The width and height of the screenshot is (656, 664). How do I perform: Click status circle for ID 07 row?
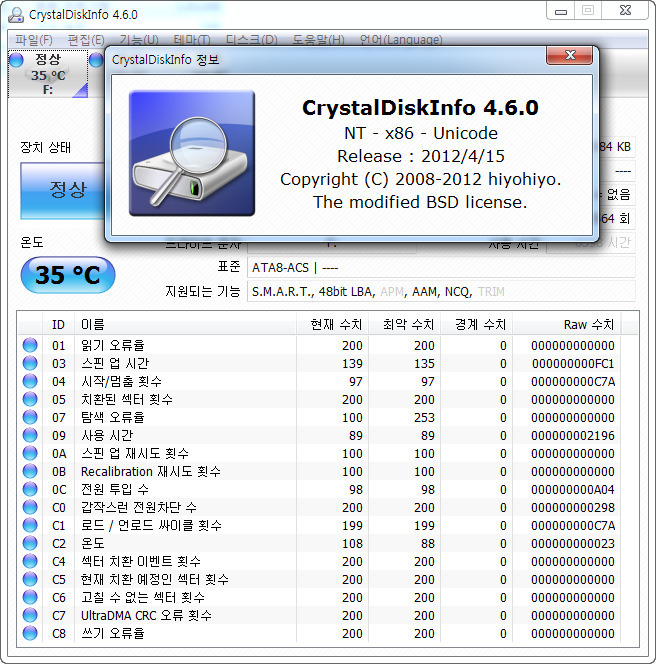30,417
